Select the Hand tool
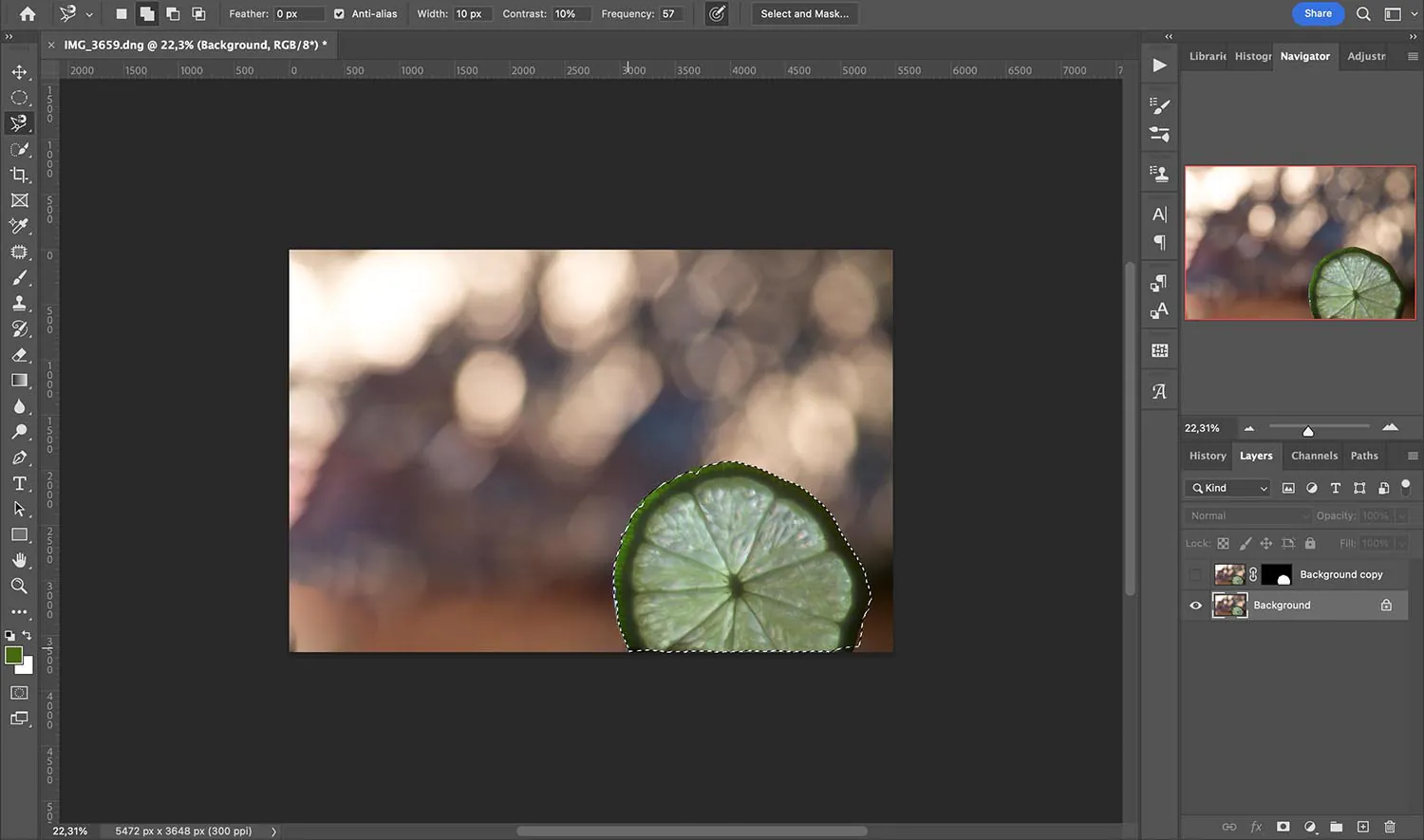The height and width of the screenshot is (840, 1424). click(19, 560)
